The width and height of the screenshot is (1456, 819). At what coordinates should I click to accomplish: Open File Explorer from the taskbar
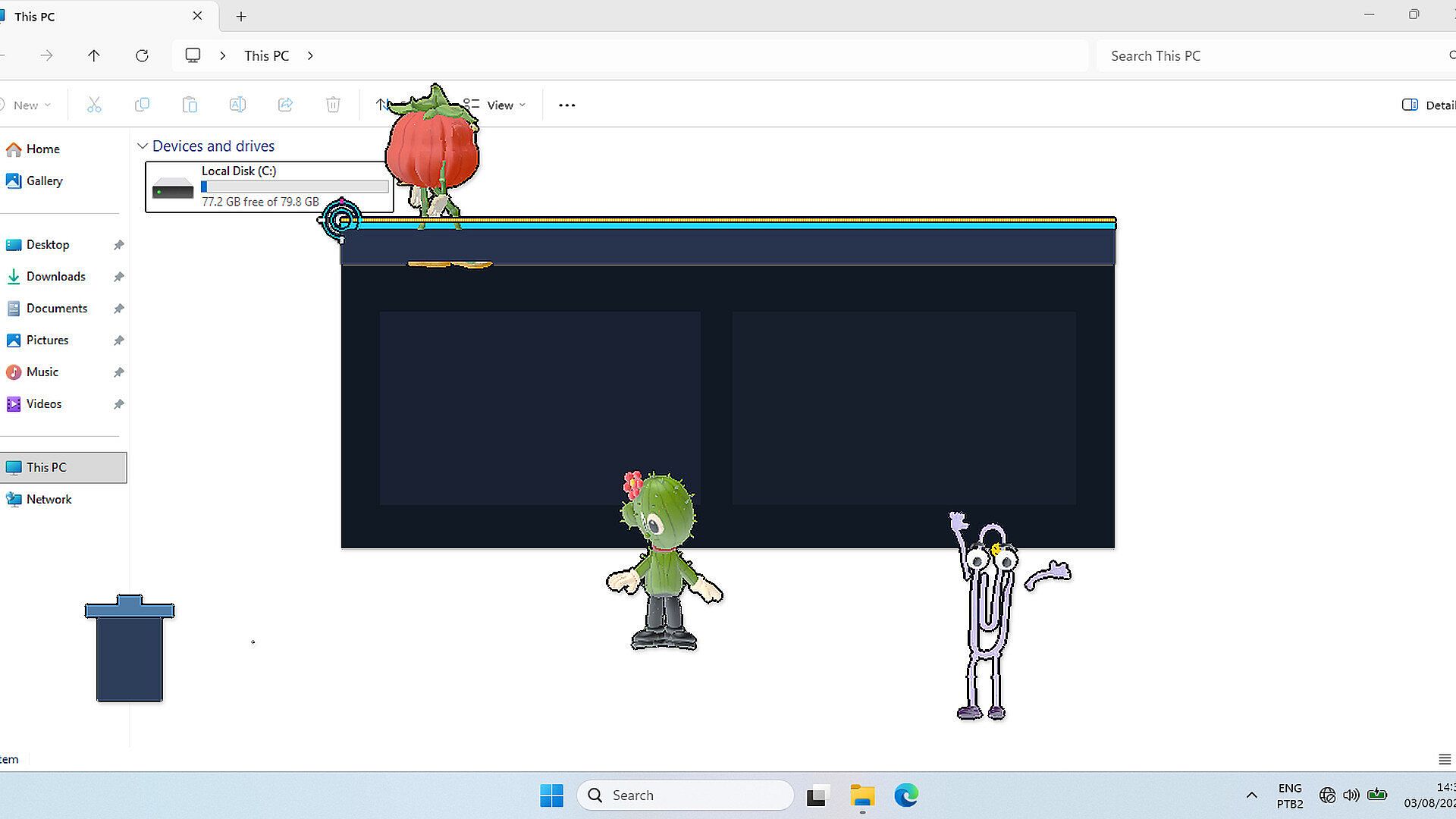click(862, 795)
